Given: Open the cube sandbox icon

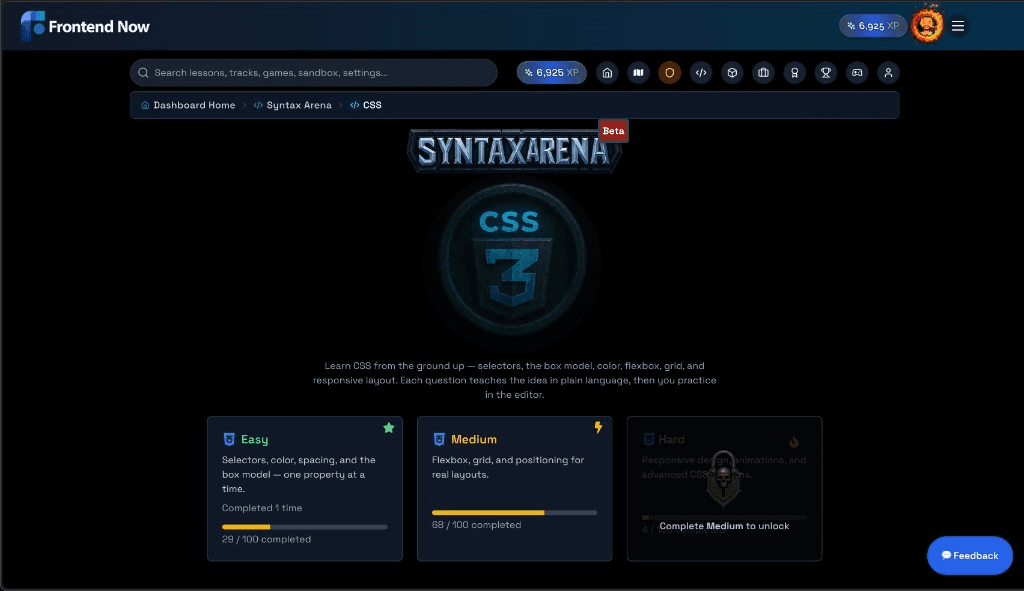Looking at the screenshot, I should 732,72.
